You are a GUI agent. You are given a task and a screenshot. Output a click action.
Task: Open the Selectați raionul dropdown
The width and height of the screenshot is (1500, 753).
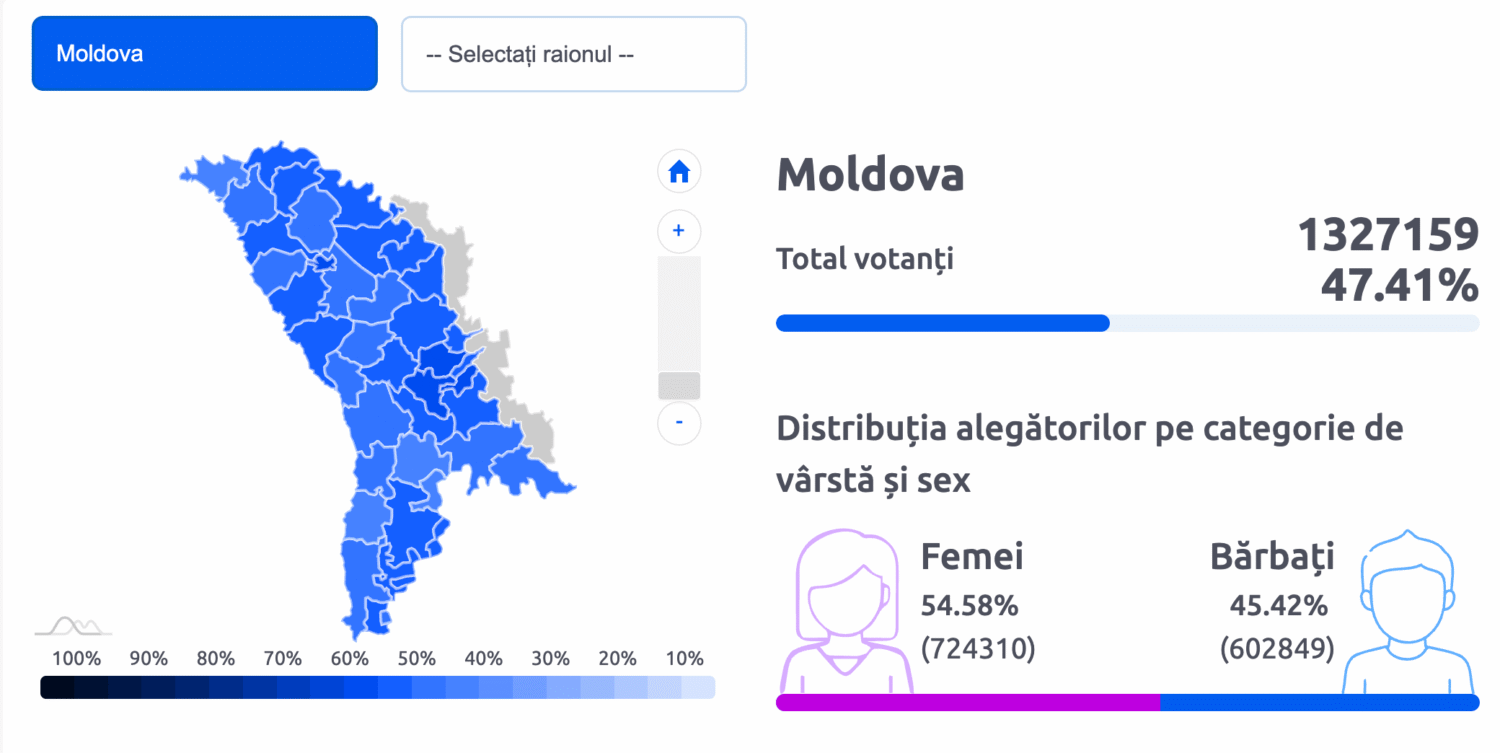coord(573,54)
